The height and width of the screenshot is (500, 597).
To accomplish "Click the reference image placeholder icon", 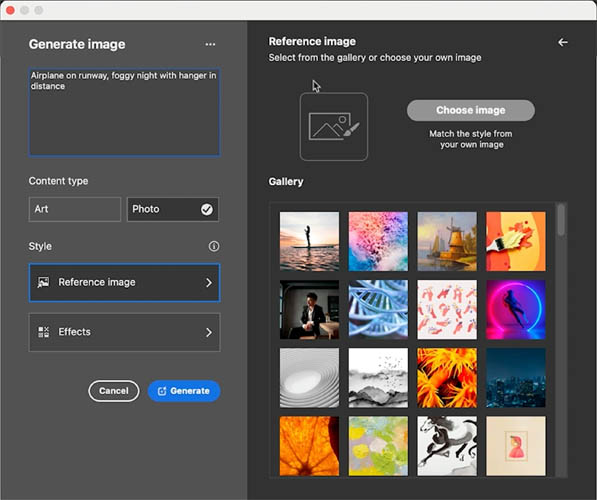I will pyautogui.click(x=334, y=127).
